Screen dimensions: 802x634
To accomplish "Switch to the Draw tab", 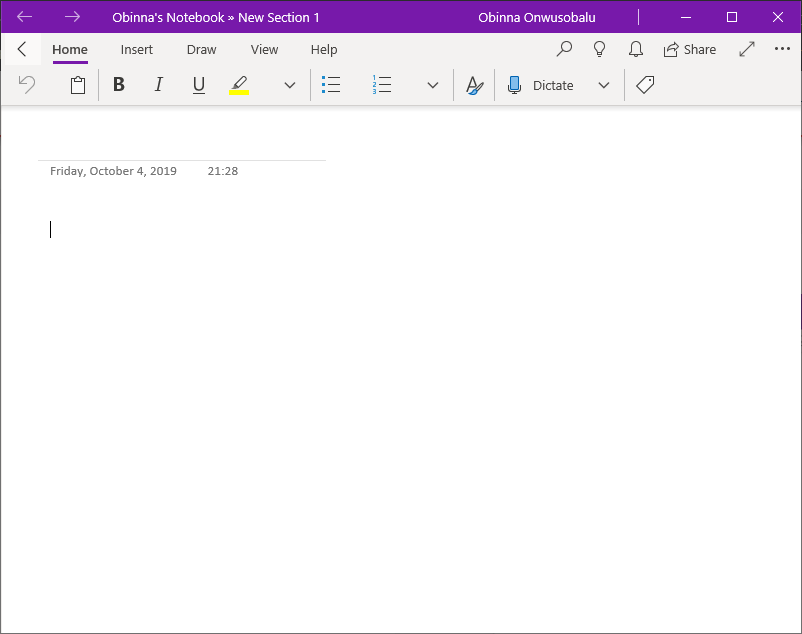I will (x=201, y=49).
